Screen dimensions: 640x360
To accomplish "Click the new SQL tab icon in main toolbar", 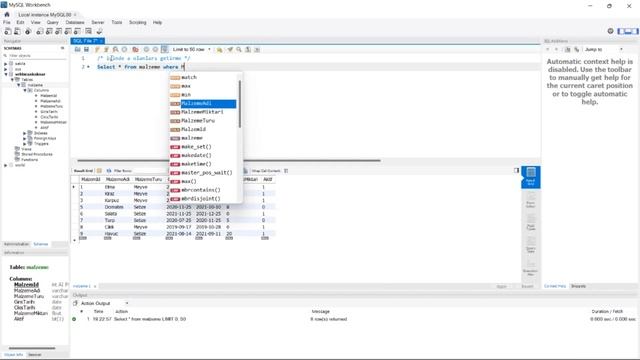I will tap(8, 31).
